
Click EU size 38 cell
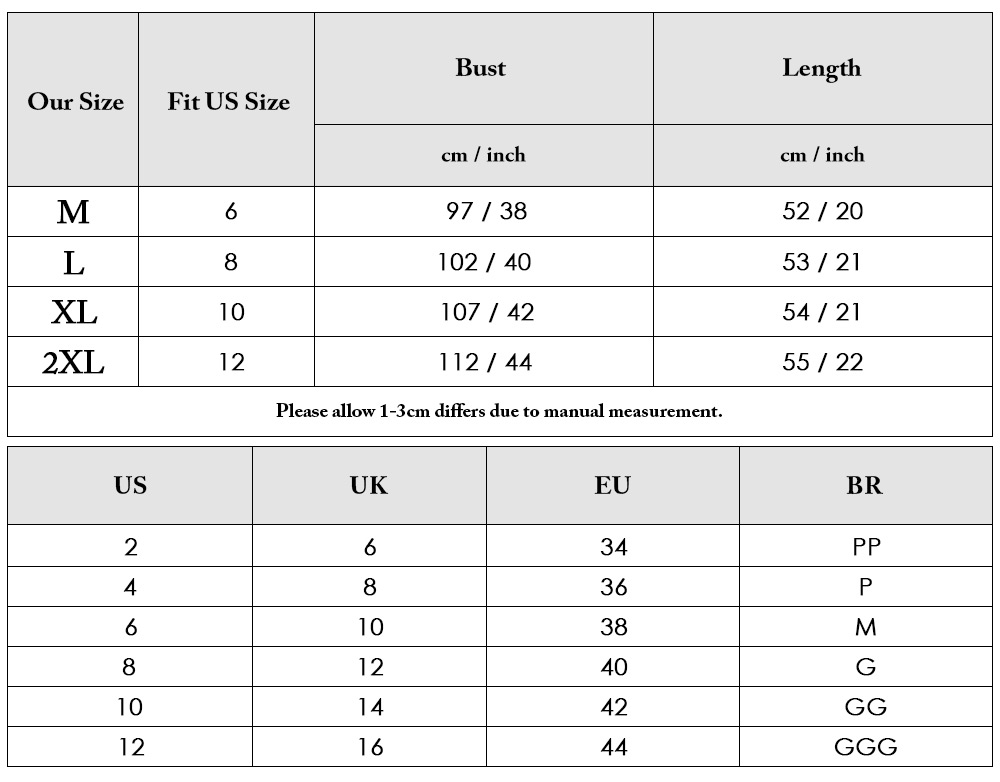pyautogui.click(x=613, y=626)
